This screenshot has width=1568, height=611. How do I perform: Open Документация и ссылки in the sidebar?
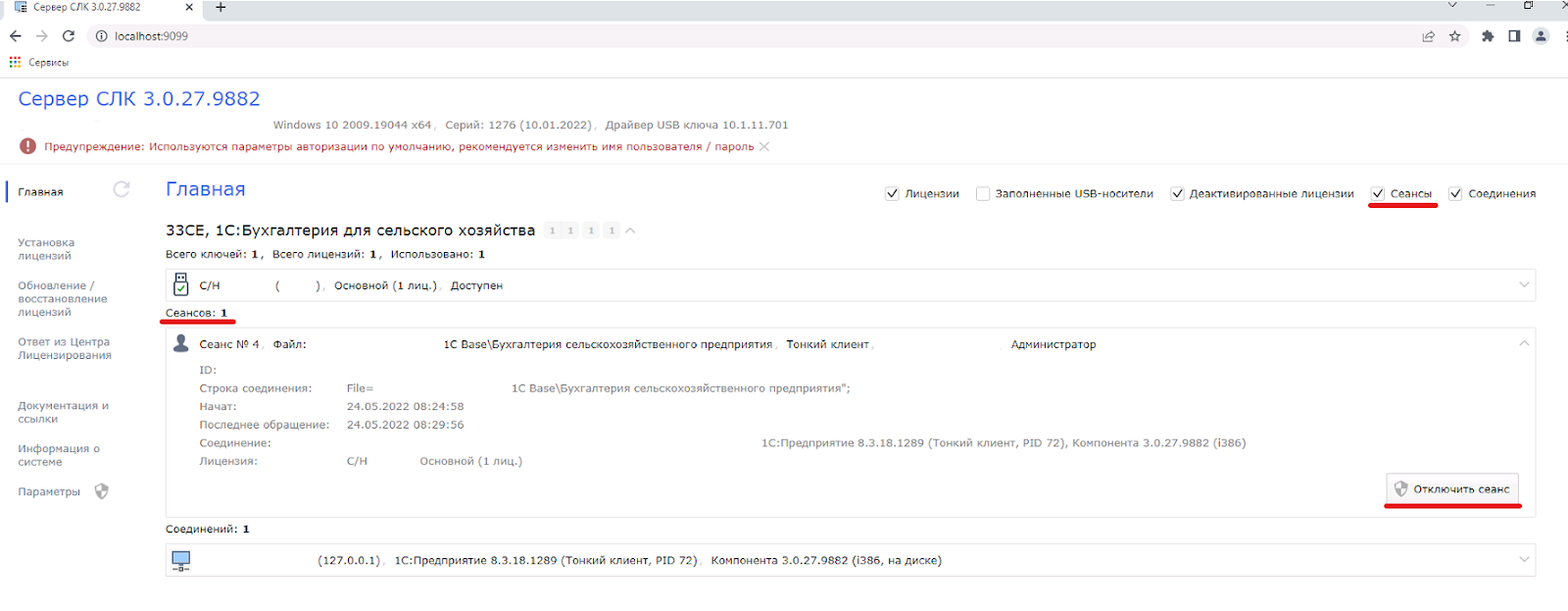[x=64, y=412]
